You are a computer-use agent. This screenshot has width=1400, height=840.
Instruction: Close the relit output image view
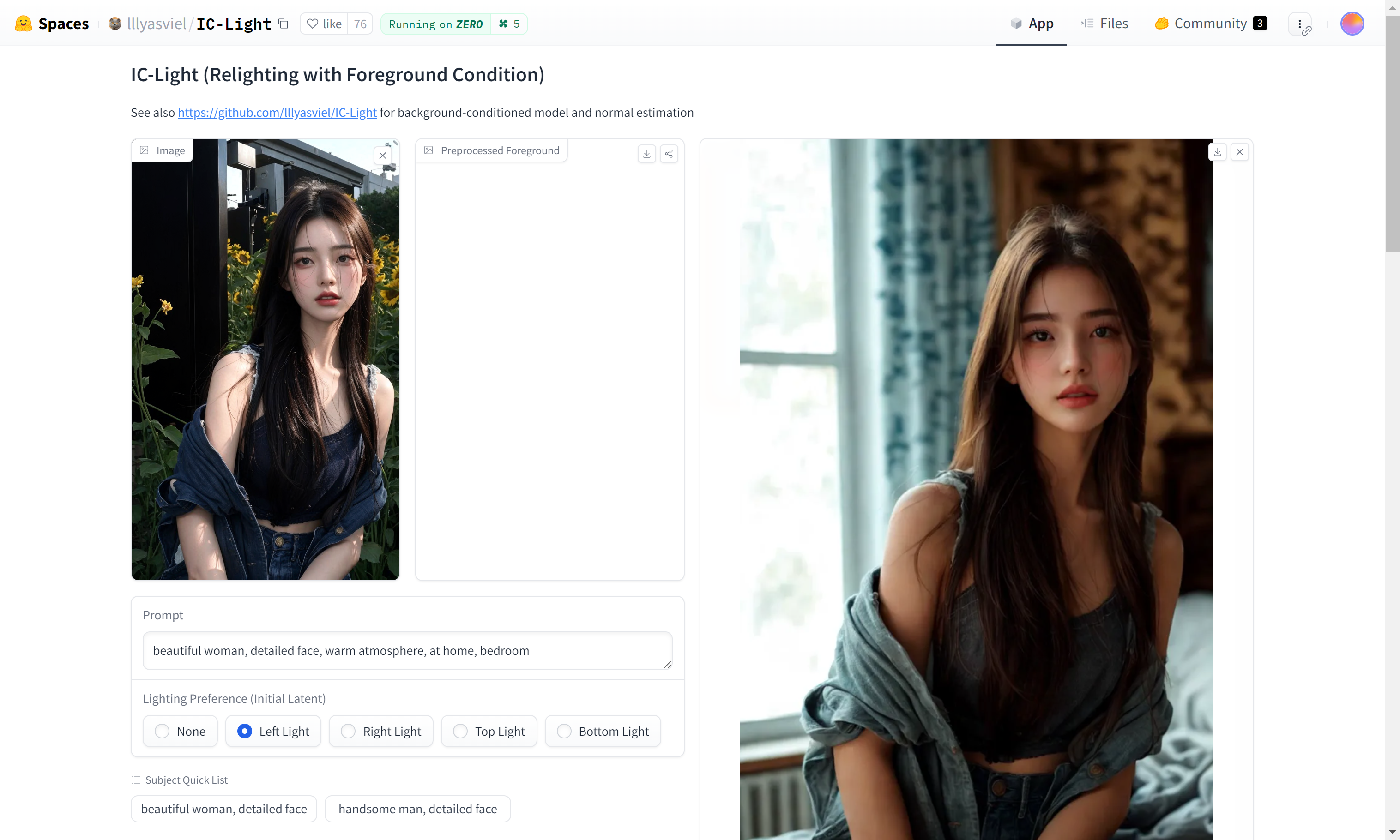coord(1240,152)
